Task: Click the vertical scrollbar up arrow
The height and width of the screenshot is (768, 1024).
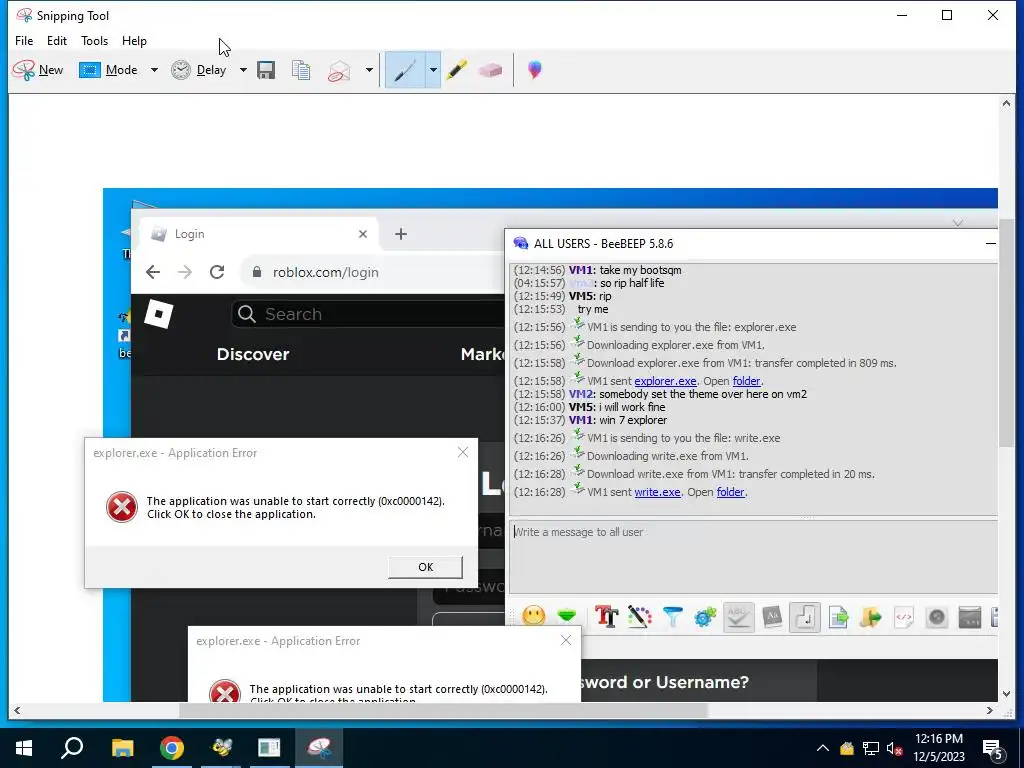Action: click(1006, 103)
